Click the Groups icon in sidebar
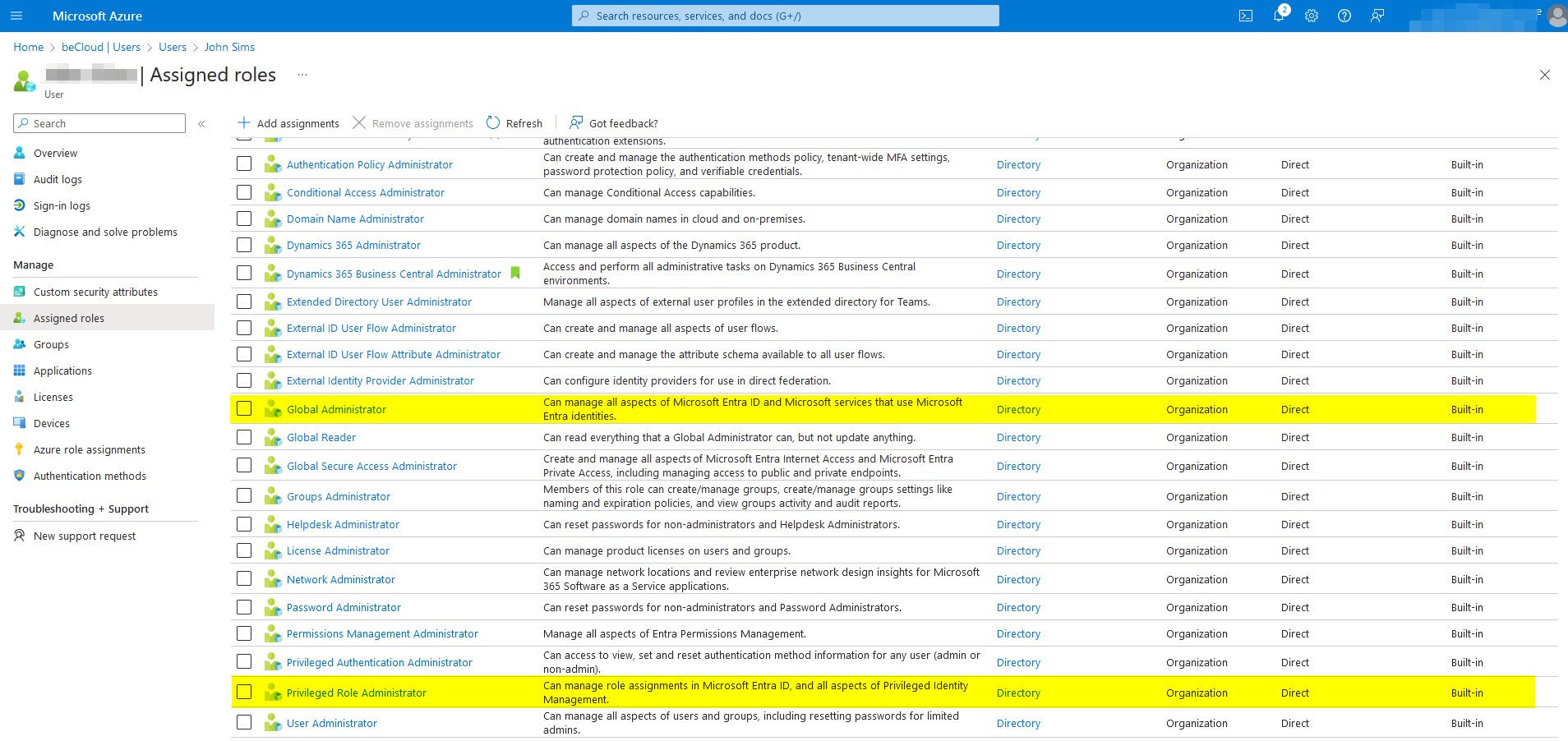The height and width of the screenshot is (741, 1568). point(20,344)
